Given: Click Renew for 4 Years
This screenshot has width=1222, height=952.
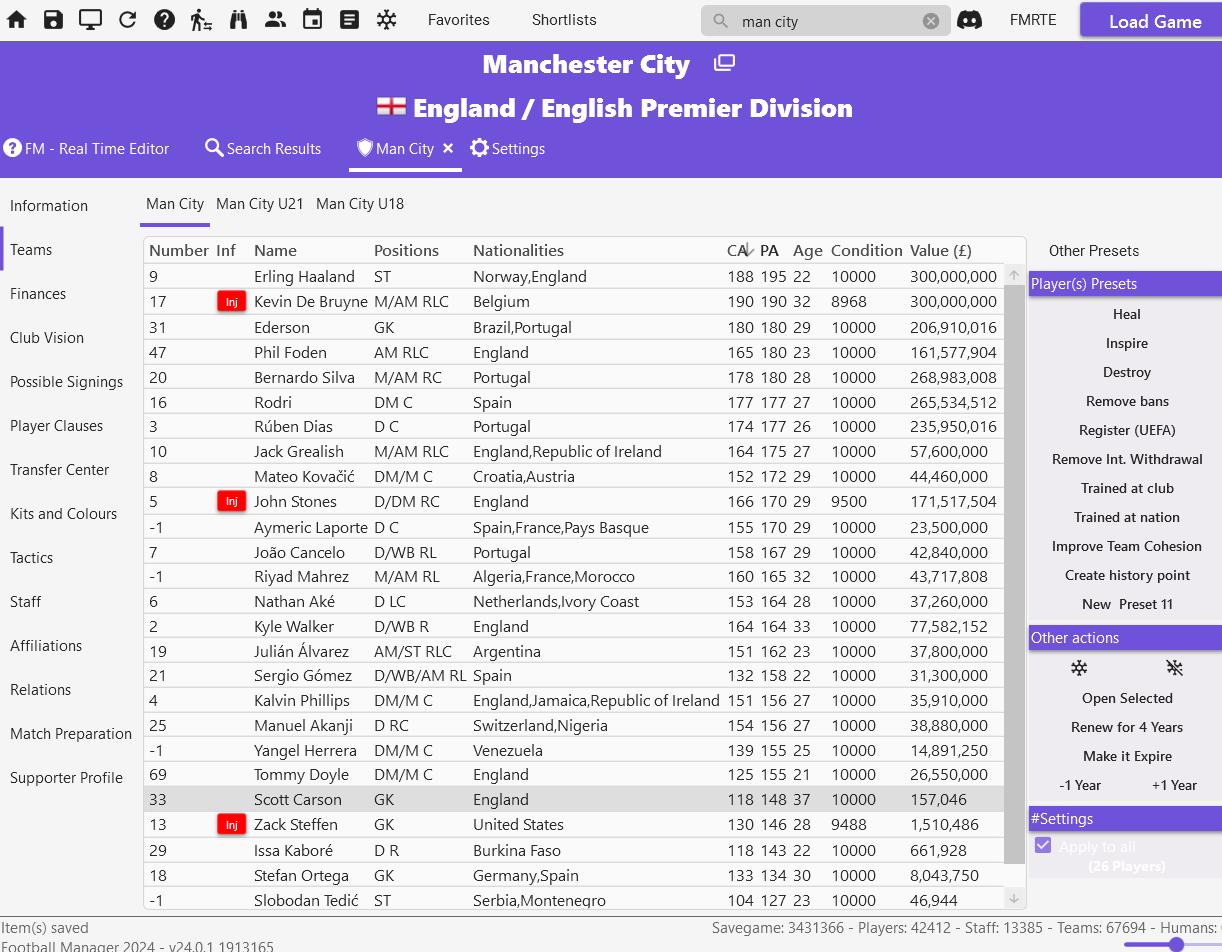Looking at the screenshot, I should pyautogui.click(x=1127, y=727).
